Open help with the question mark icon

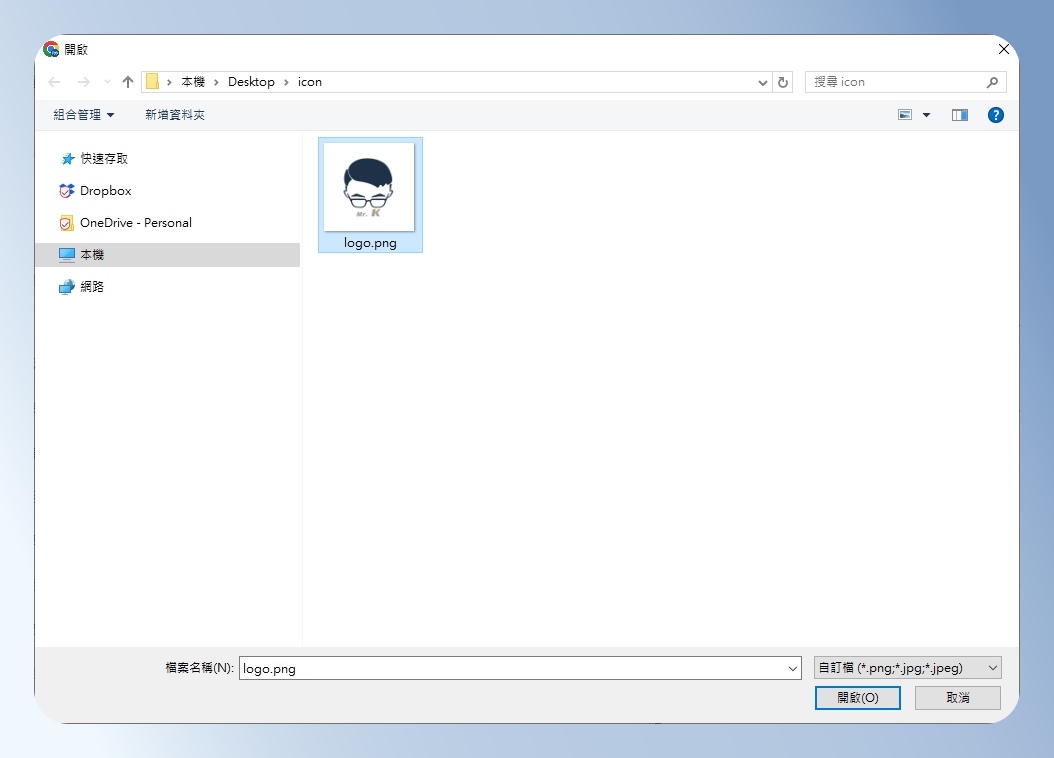point(996,115)
